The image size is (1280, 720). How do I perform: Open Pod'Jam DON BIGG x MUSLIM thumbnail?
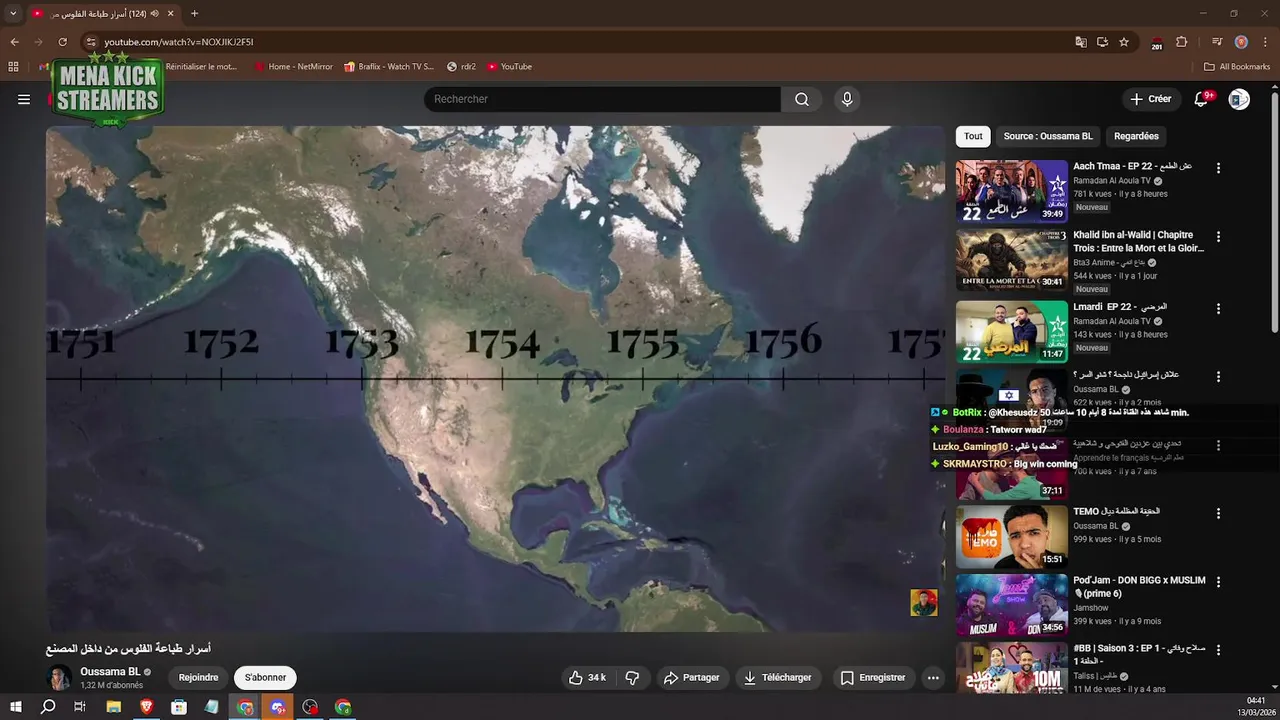(x=1011, y=605)
